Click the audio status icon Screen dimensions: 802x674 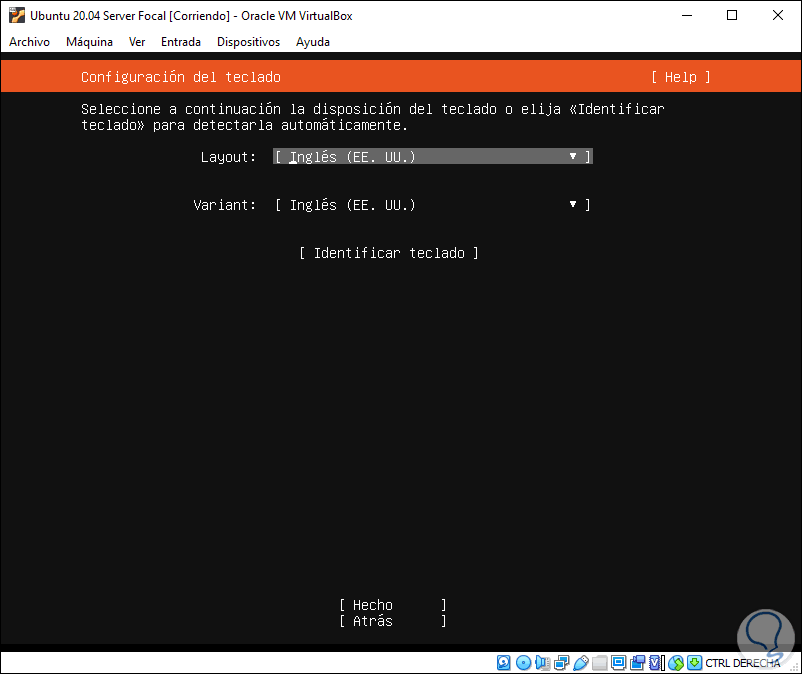tap(543, 663)
